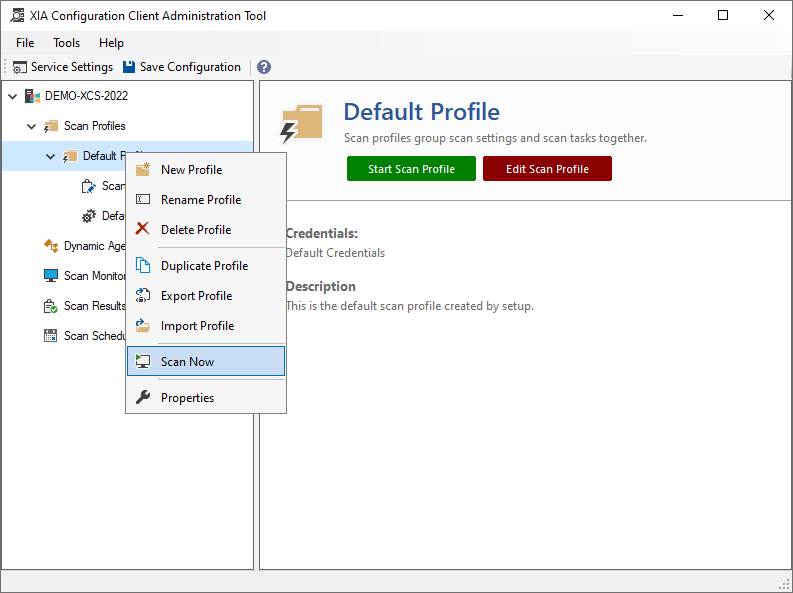Minimize the application window
Screen dimensions: 793x593
click(678, 16)
